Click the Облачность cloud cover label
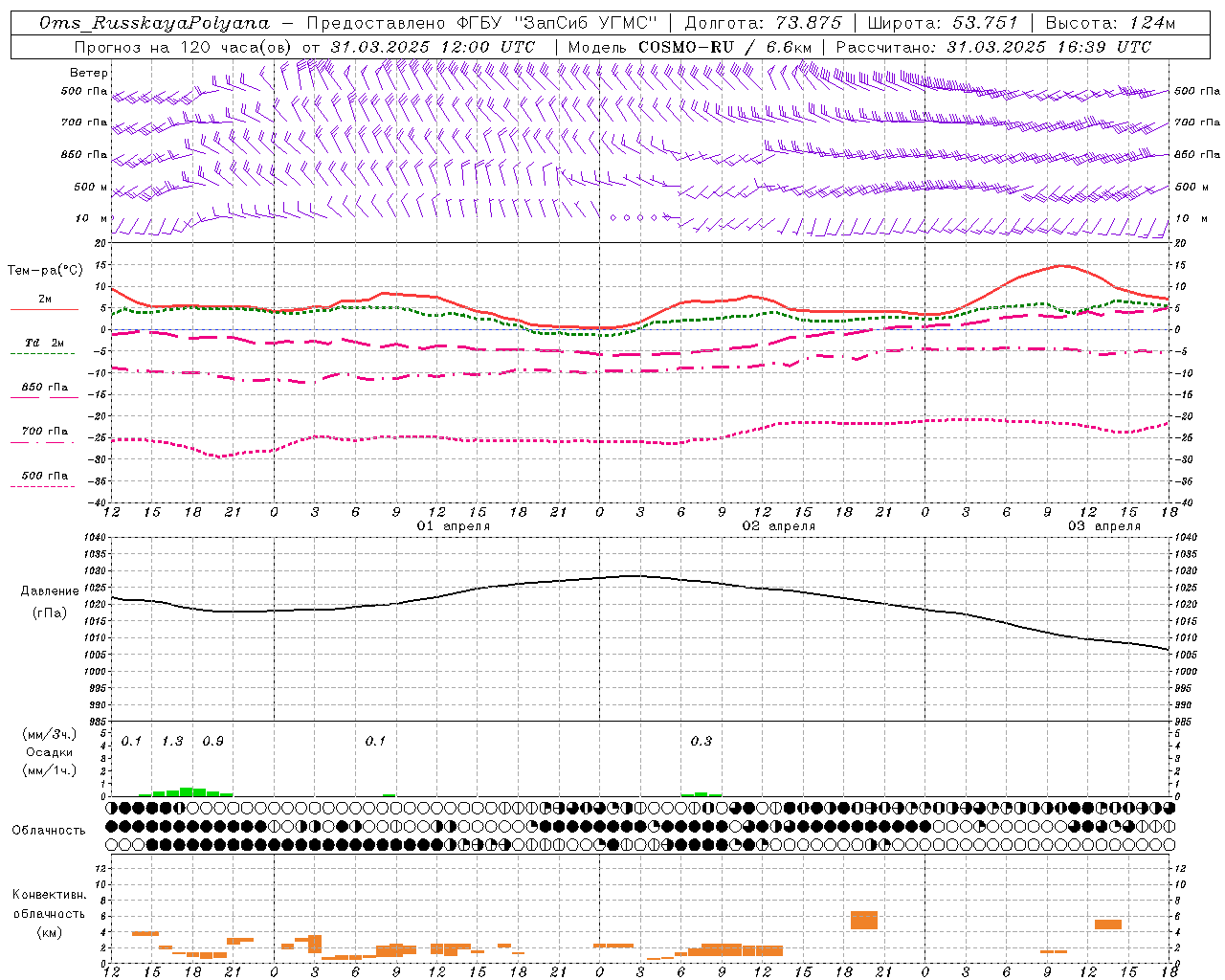This screenshot has width=1225, height=980. (49, 830)
